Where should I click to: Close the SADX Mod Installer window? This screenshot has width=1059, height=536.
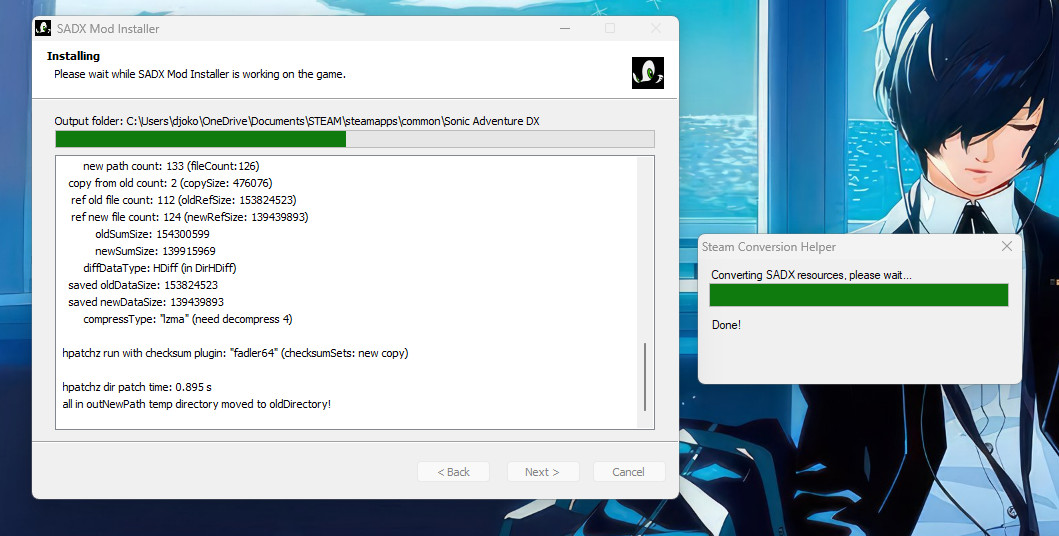(655, 28)
